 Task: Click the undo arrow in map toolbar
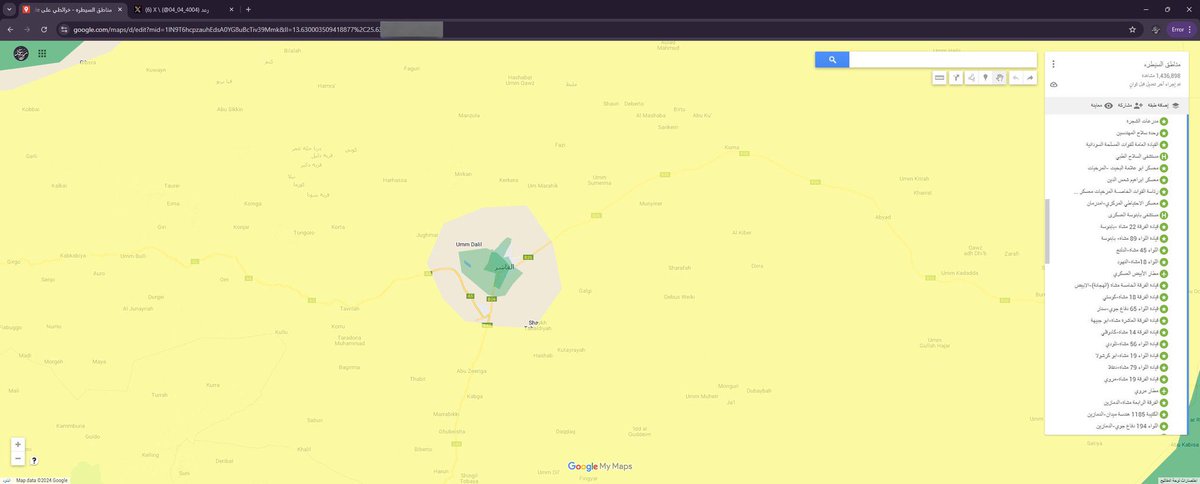point(1015,77)
